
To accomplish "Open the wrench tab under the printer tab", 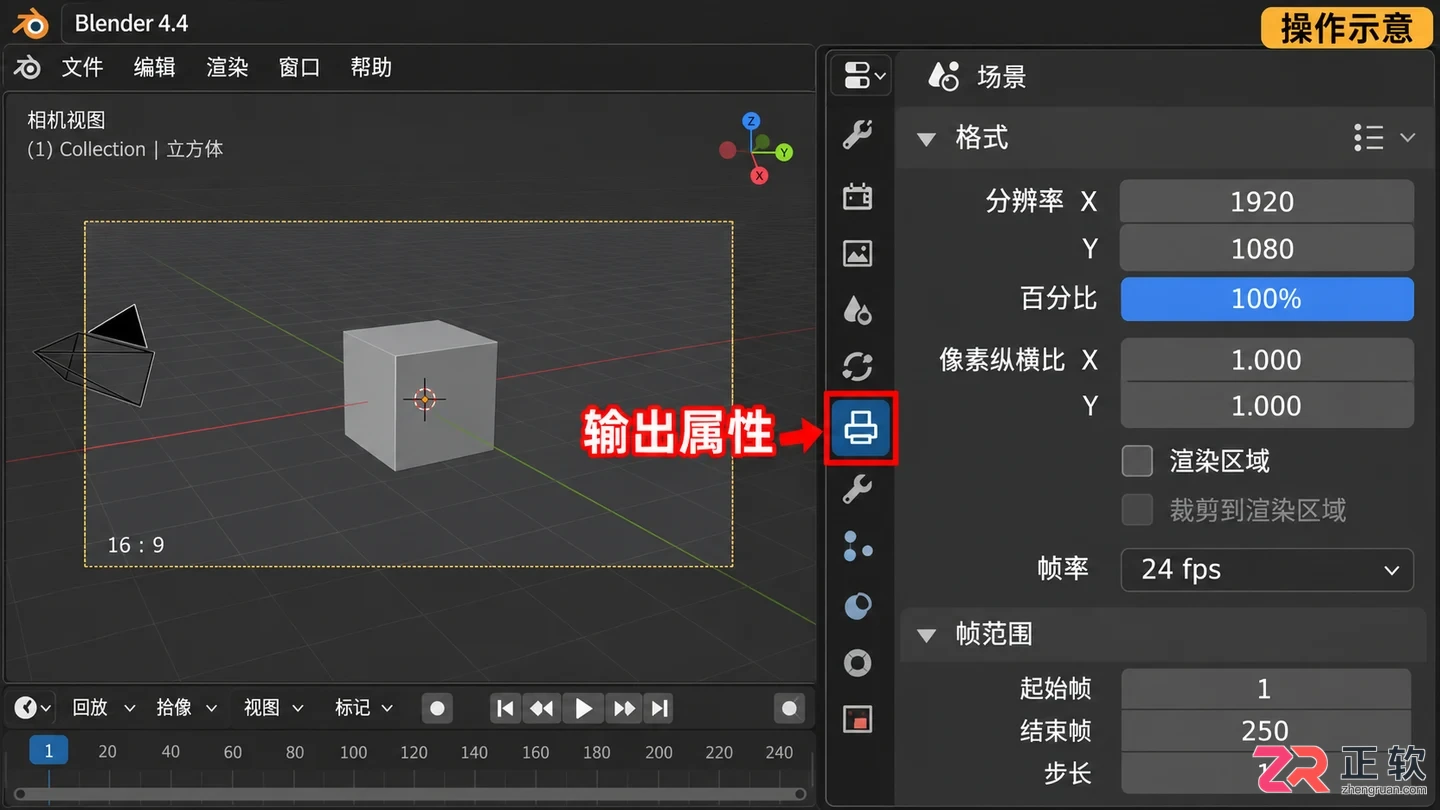I will point(857,489).
